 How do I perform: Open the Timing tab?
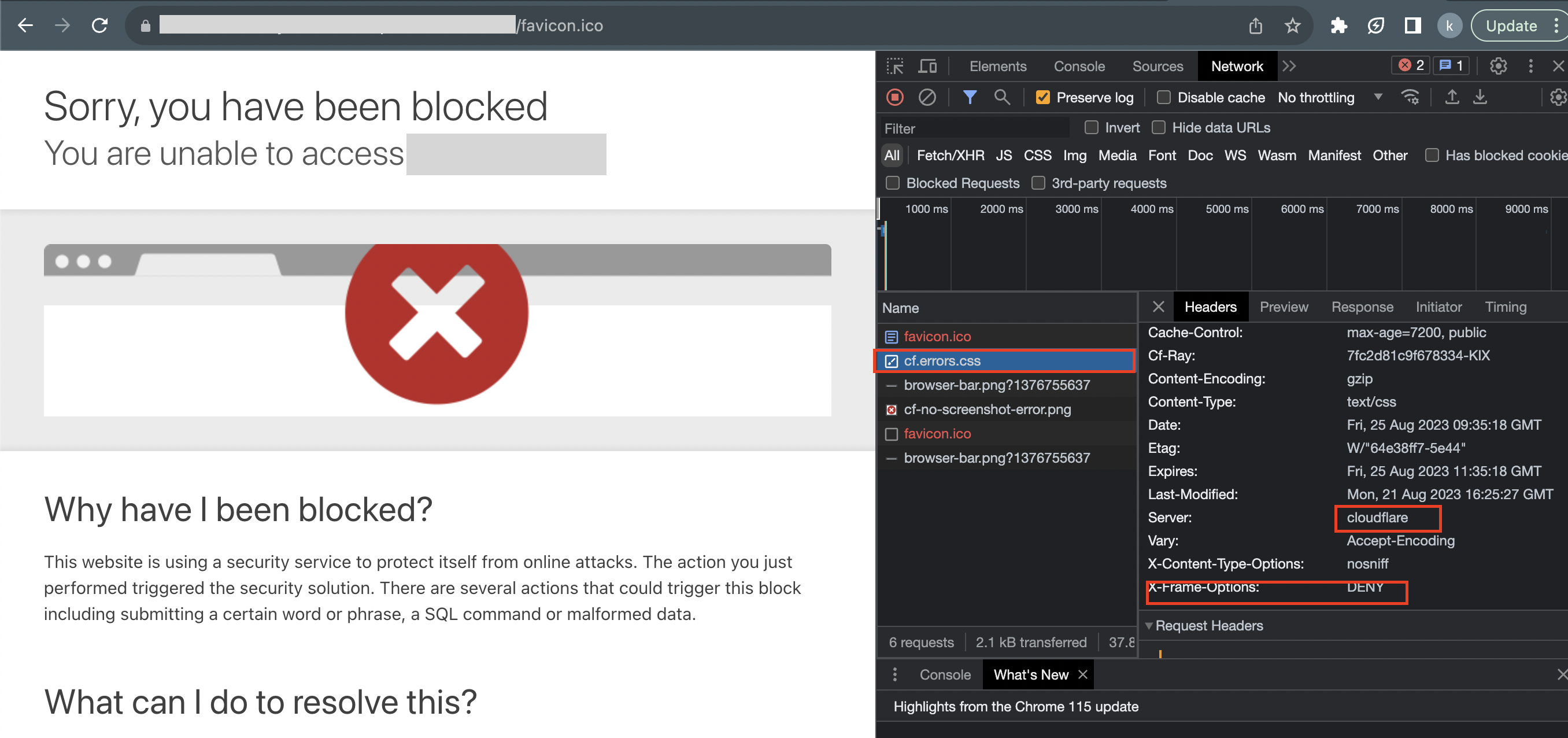pyautogui.click(x=1505, y=307)
